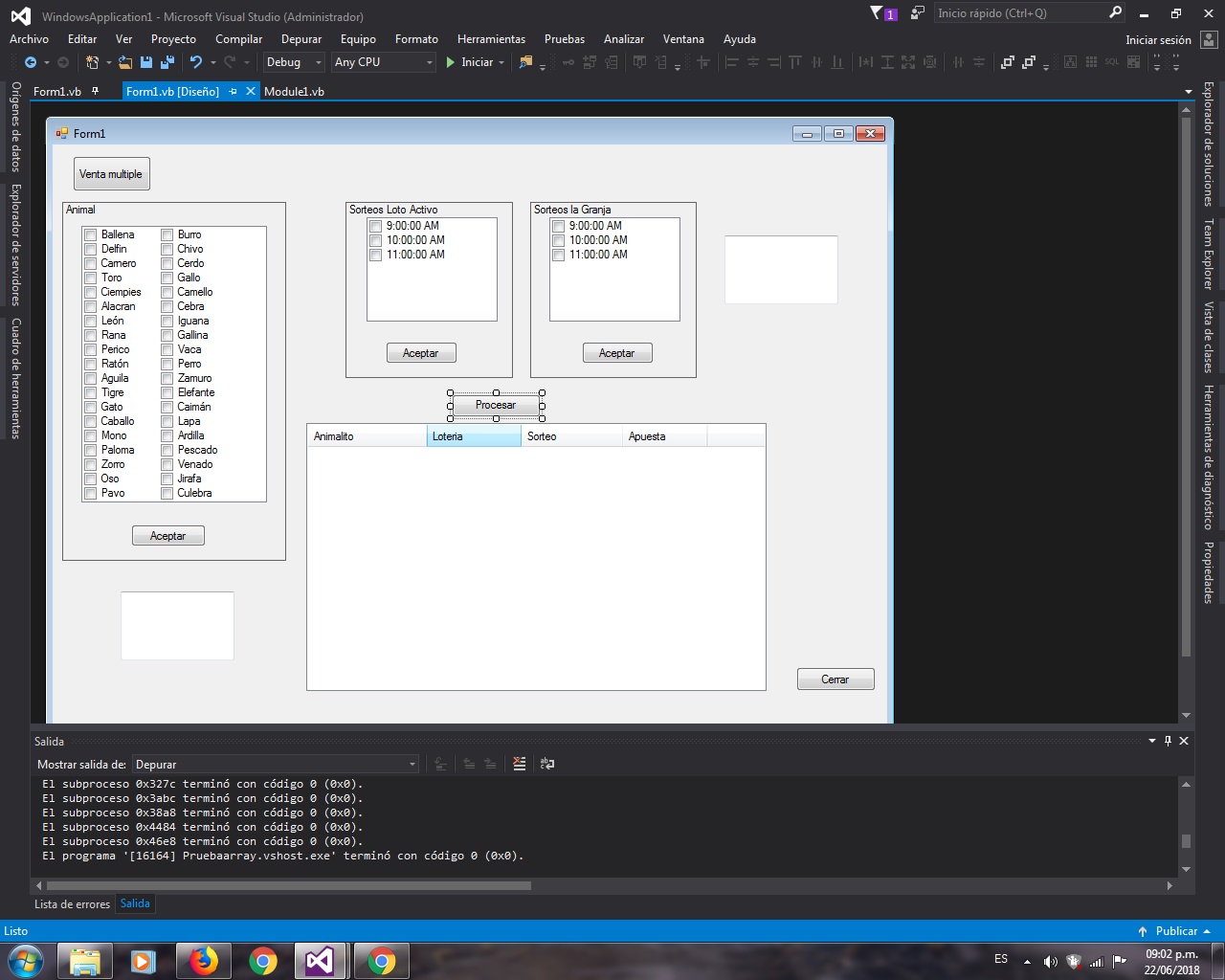
Task: Click the New Project toolbar icon
Action: coord(92,62)
